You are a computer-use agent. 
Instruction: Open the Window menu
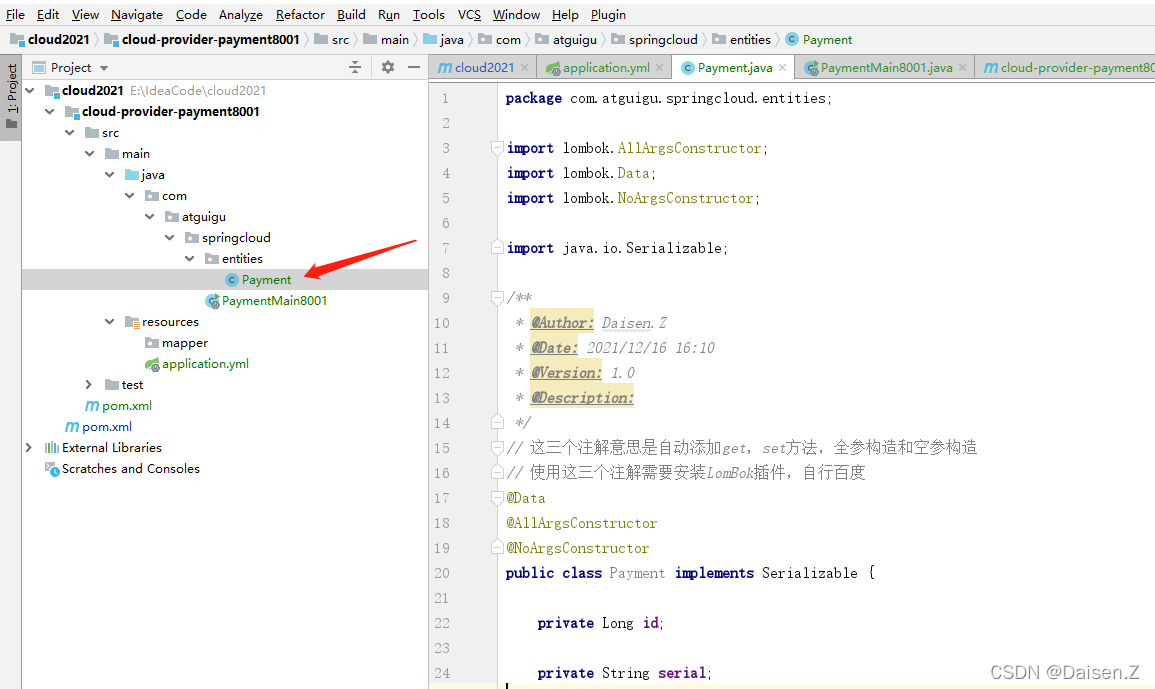click(516, 14)
